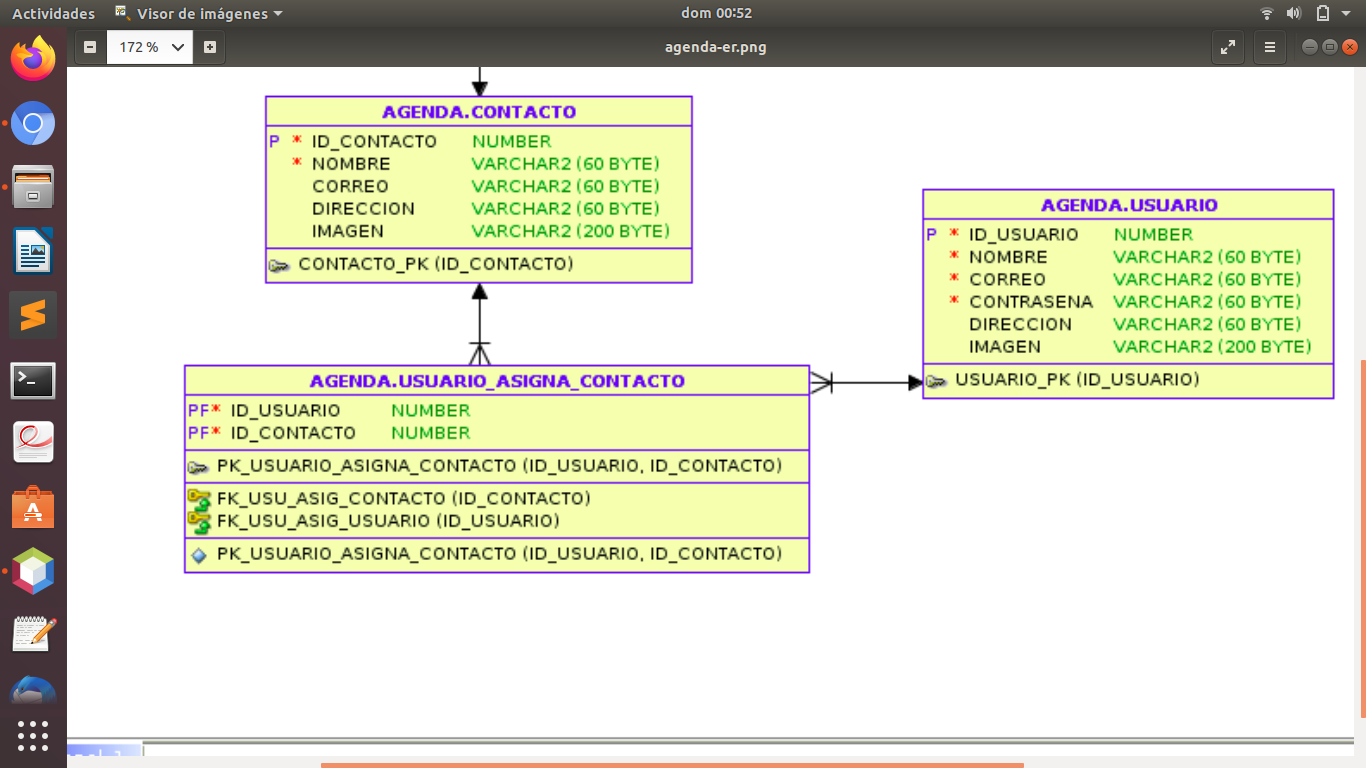This screenshot has width=1366, height=768.
Task: Click the agenda-er.png window title
Action: point(716,47)
